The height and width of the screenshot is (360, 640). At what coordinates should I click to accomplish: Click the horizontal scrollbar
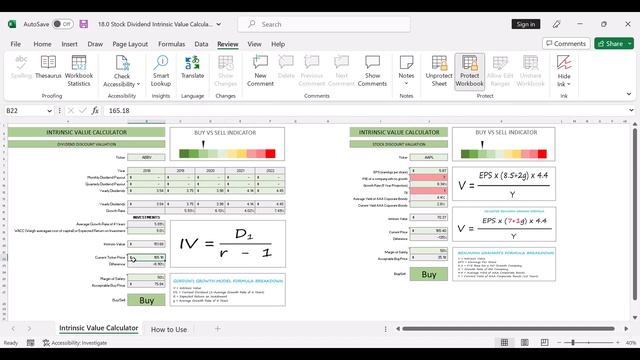point(508,329)
